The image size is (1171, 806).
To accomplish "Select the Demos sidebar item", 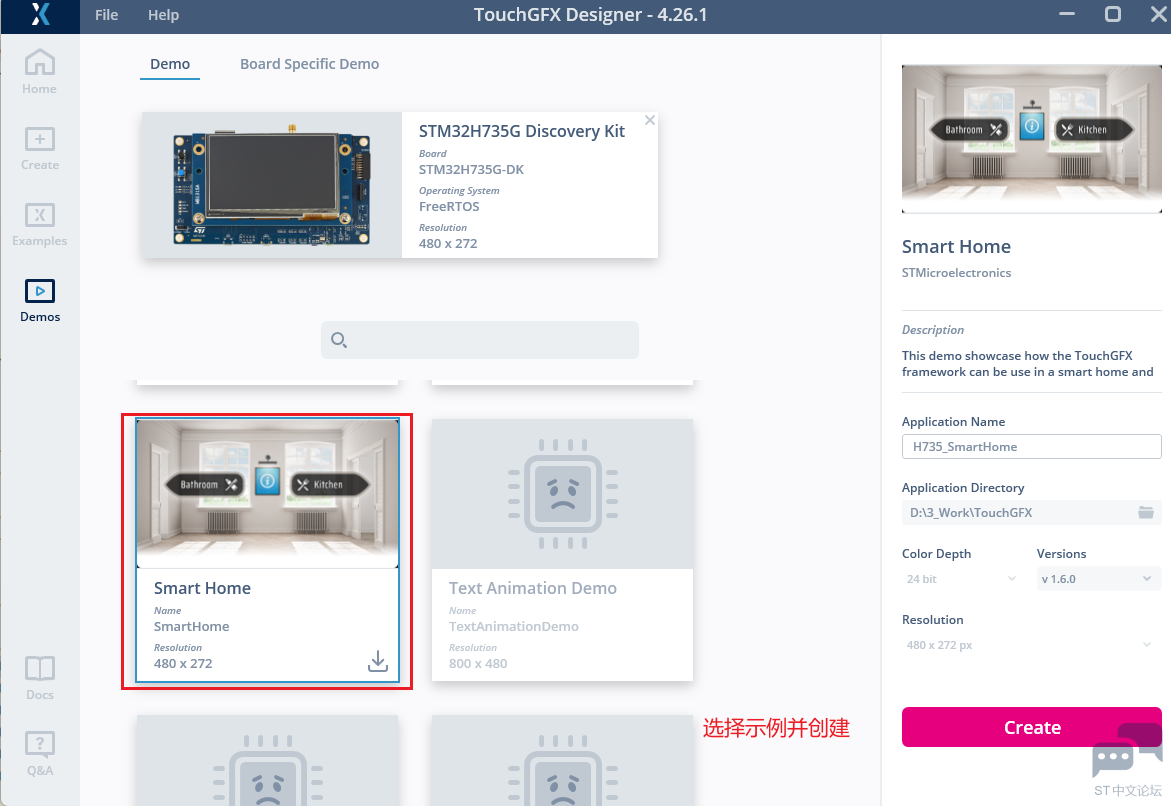I will [x=40, y=300].
